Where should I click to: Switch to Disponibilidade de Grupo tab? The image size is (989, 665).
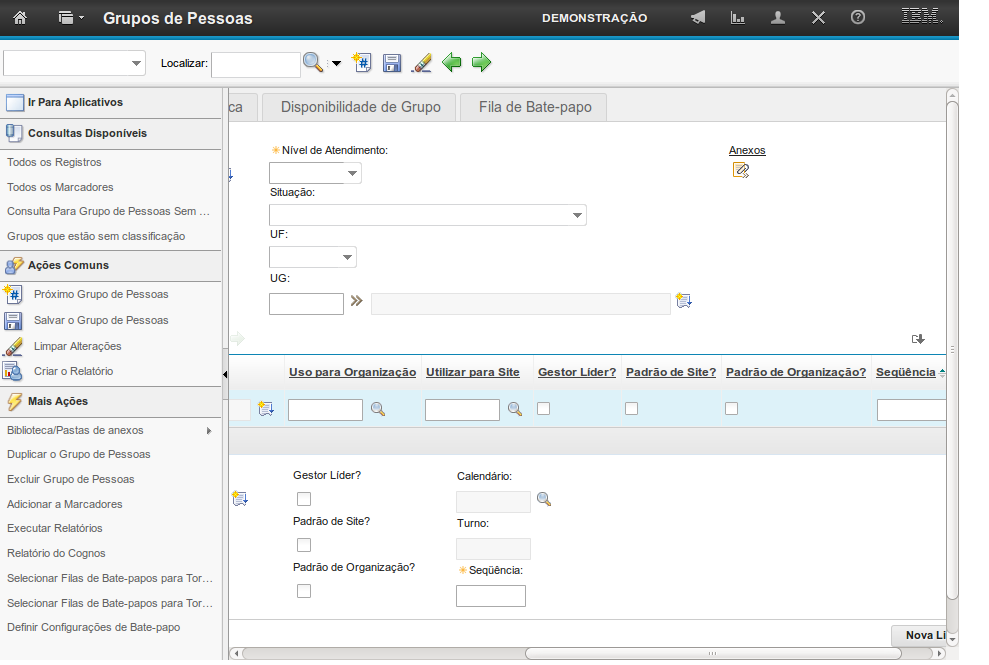coord(360,107)
